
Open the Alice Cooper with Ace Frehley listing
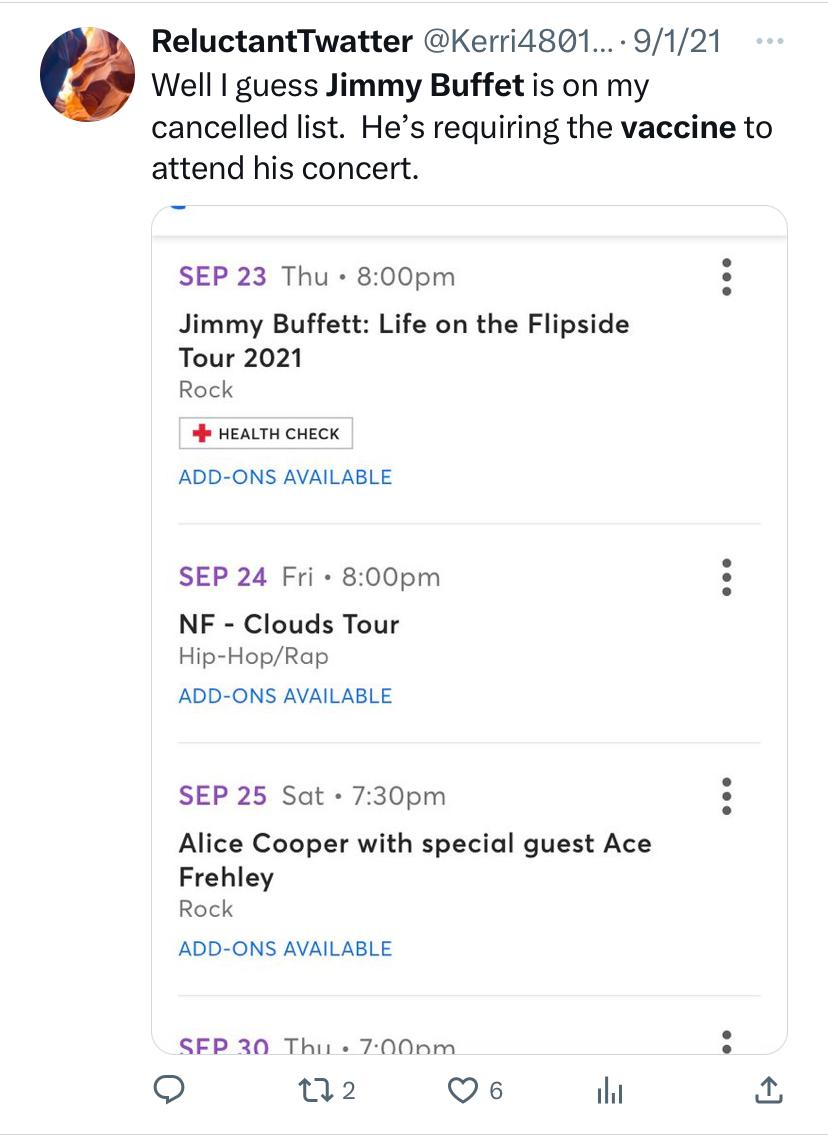[x=415, y=860]
